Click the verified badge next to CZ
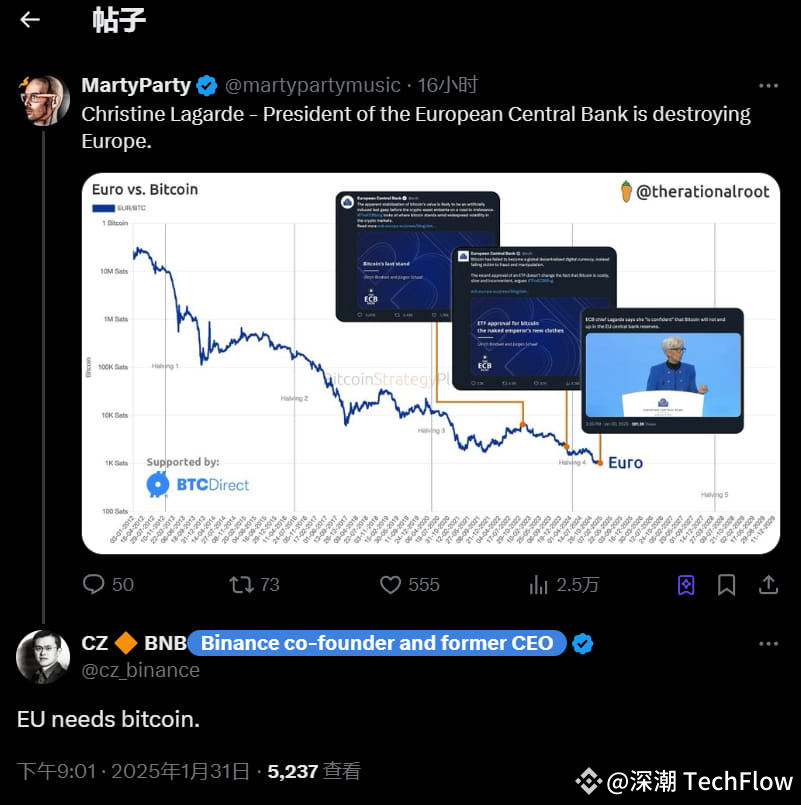The height and width of the screenshot is (805, 801). pos(582,644)
